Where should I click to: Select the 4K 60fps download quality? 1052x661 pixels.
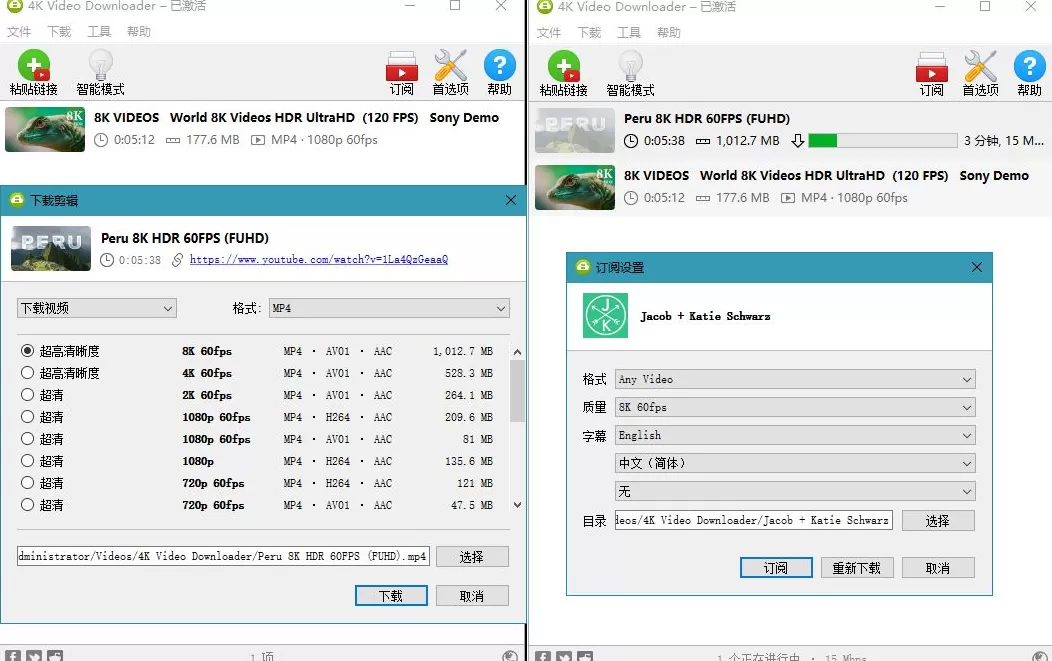pyautogui.click(x=29, y=373)
